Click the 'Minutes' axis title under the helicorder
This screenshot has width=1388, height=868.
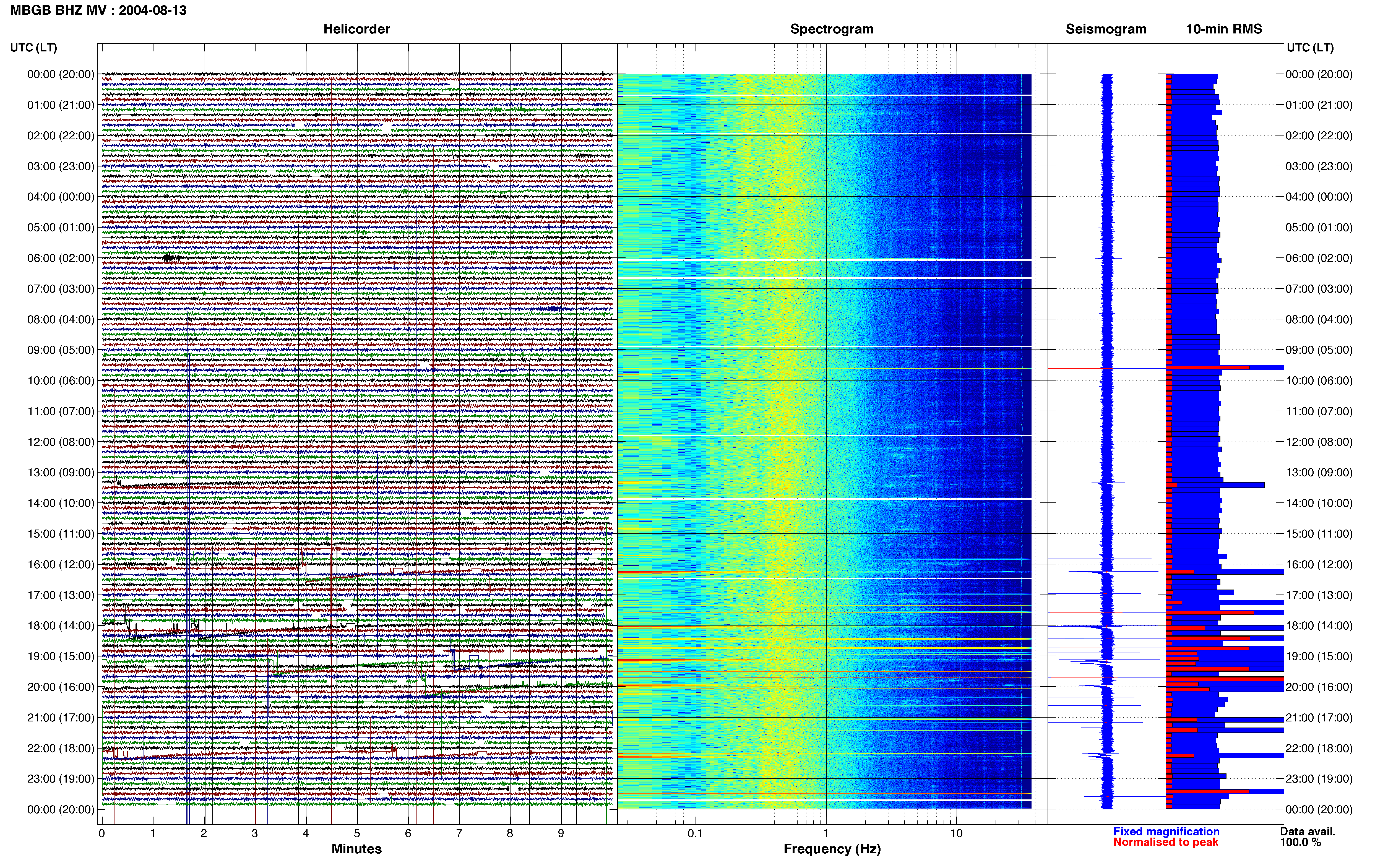click(x=356, y=849)
